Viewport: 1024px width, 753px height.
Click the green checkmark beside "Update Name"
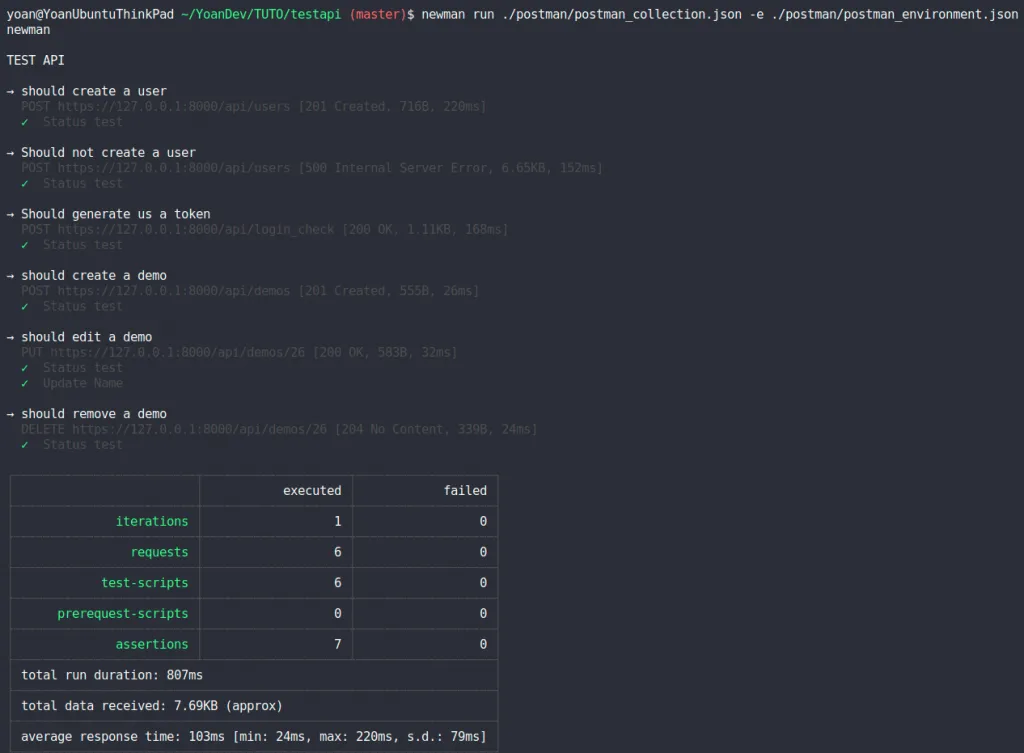tap(25, 383)
